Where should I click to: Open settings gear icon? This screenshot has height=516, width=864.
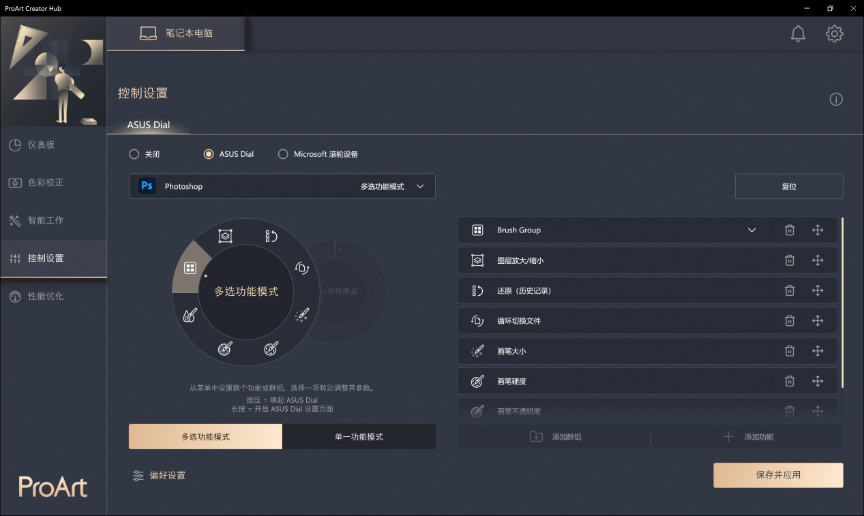pos(834,34)
